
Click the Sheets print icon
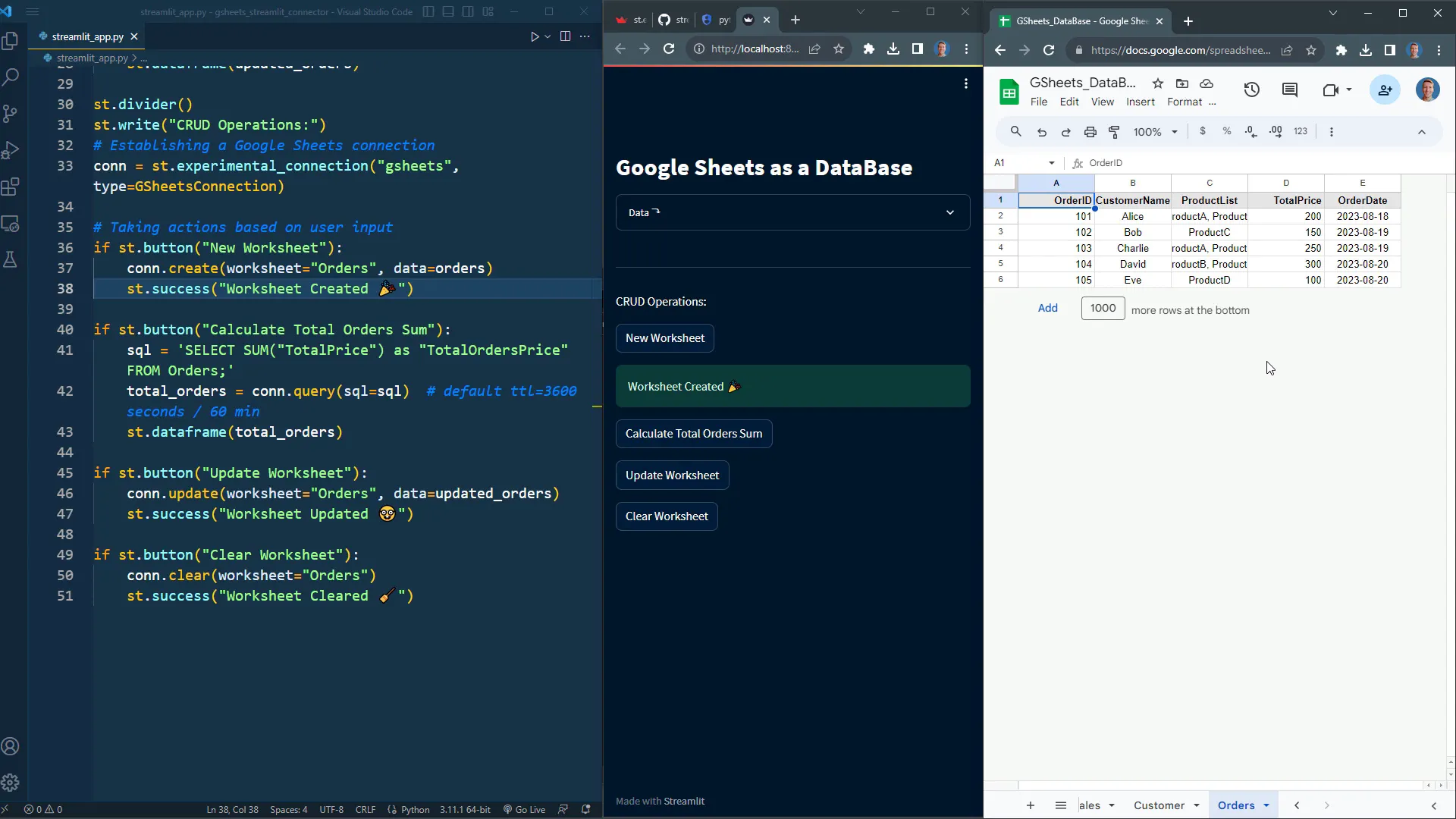(1090, 132)
